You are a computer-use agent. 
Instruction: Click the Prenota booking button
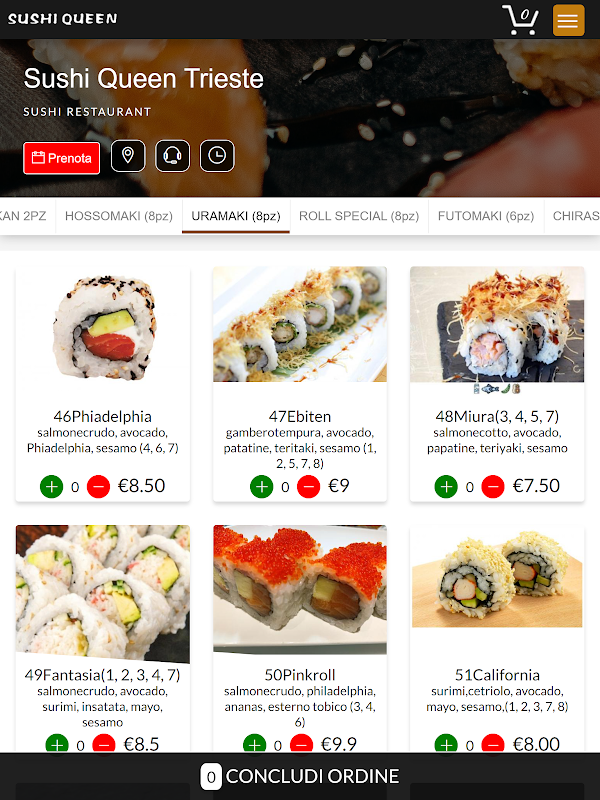(62, 158)
